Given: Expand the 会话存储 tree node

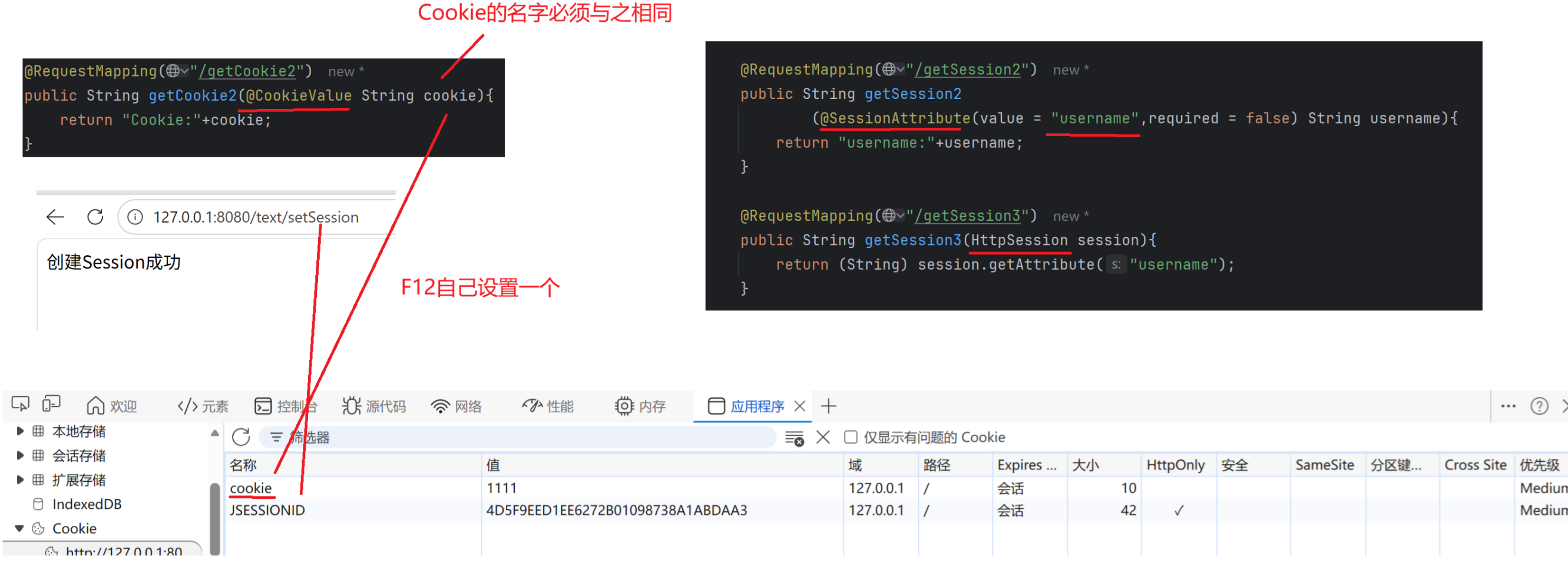Looking at the screenshot, I should coord(20,455).
